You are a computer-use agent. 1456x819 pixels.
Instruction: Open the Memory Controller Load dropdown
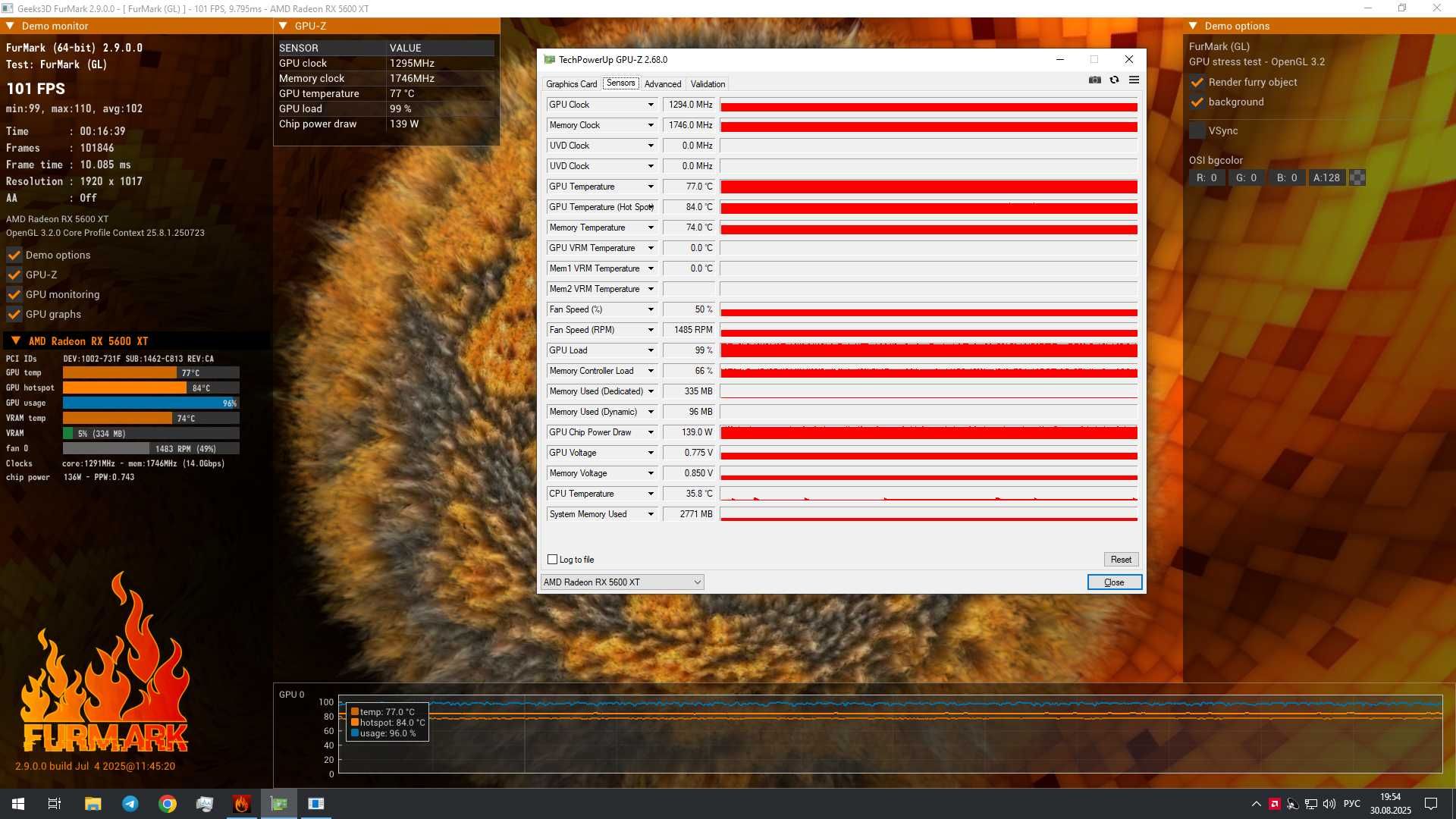click(x=651, y=371)
